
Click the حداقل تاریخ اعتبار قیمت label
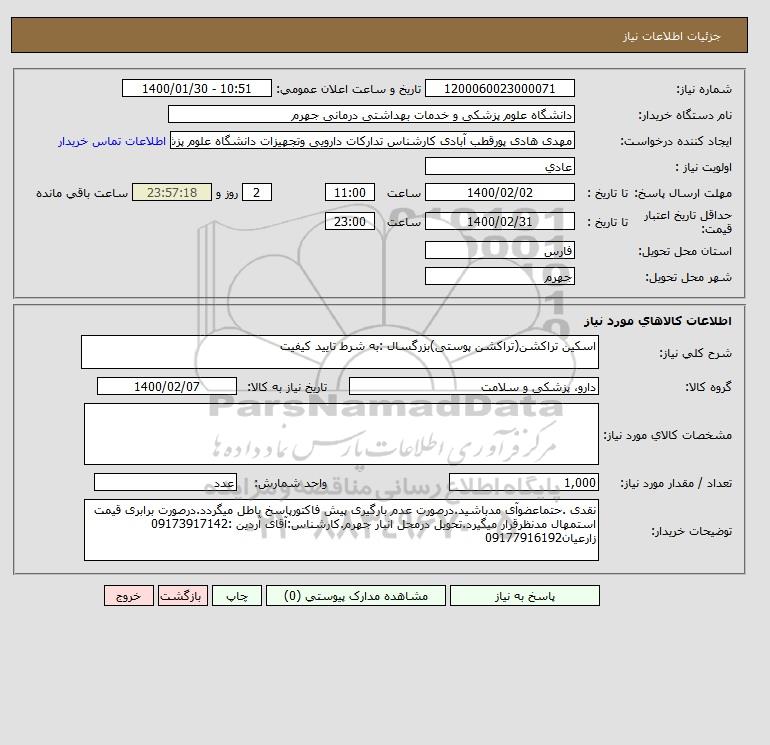click(x=688, y=222)
